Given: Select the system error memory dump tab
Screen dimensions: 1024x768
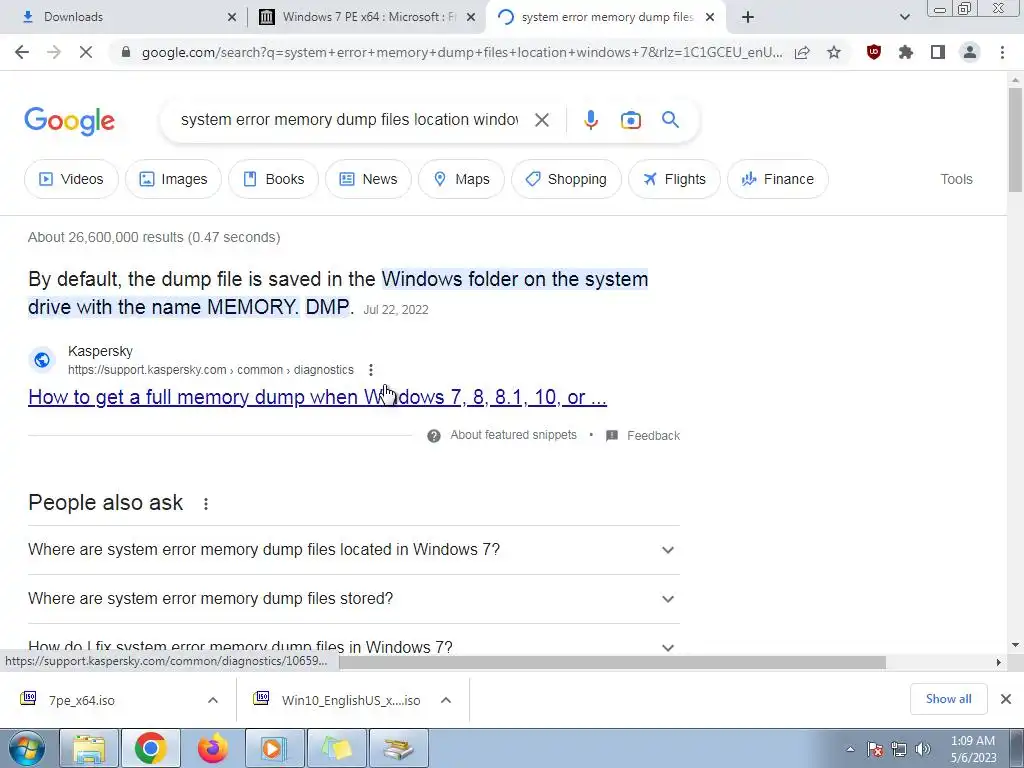Looking at the screenshot, I should tap(606, 17).
